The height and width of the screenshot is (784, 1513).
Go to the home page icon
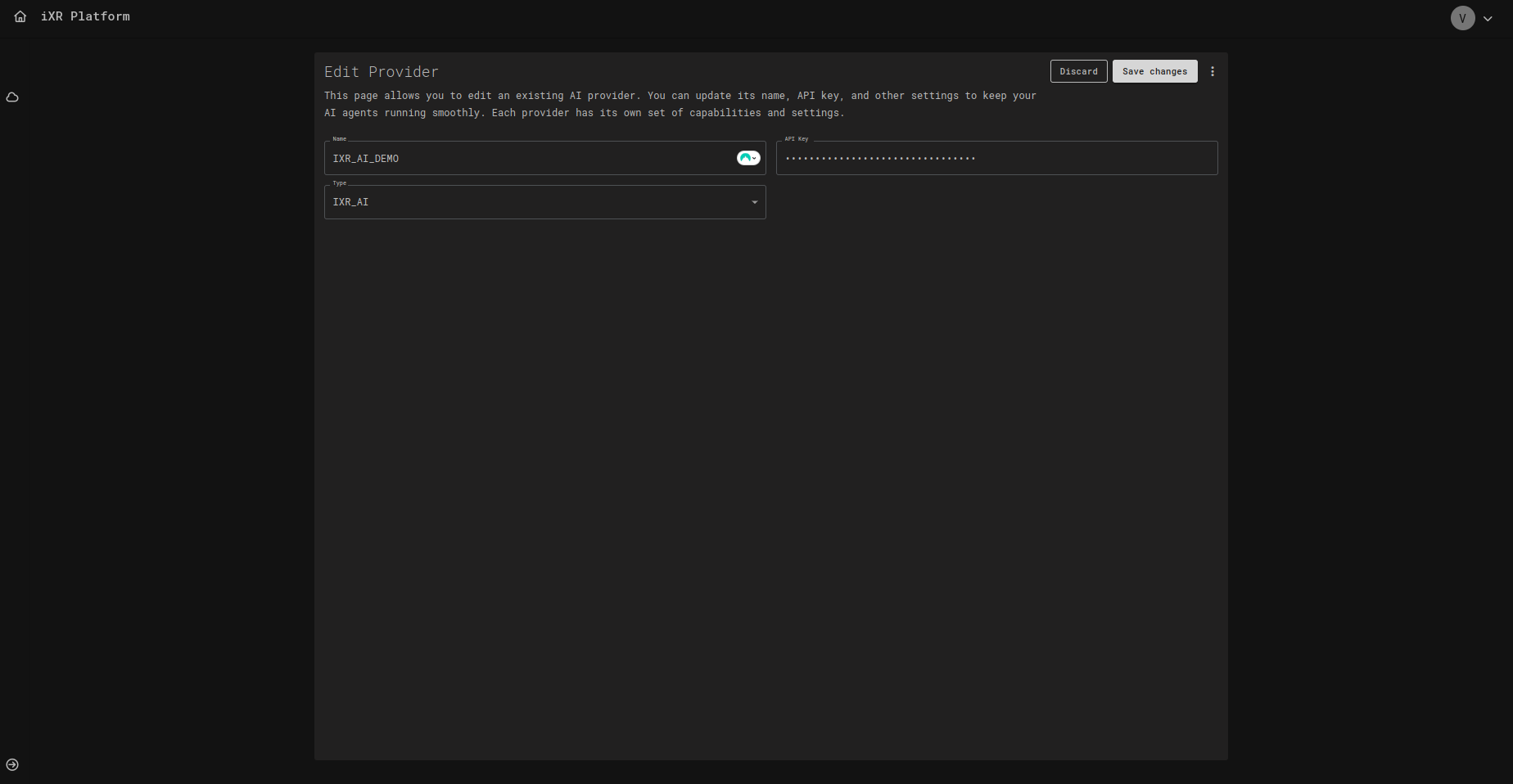point(20,16)
